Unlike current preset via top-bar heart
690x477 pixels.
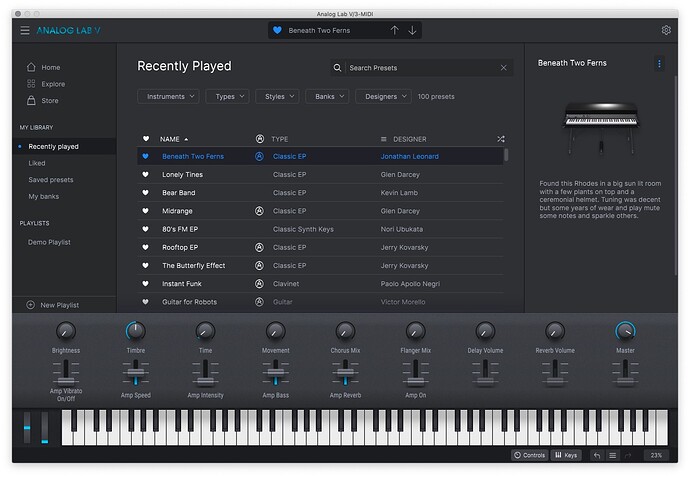(x=277, y=30)
